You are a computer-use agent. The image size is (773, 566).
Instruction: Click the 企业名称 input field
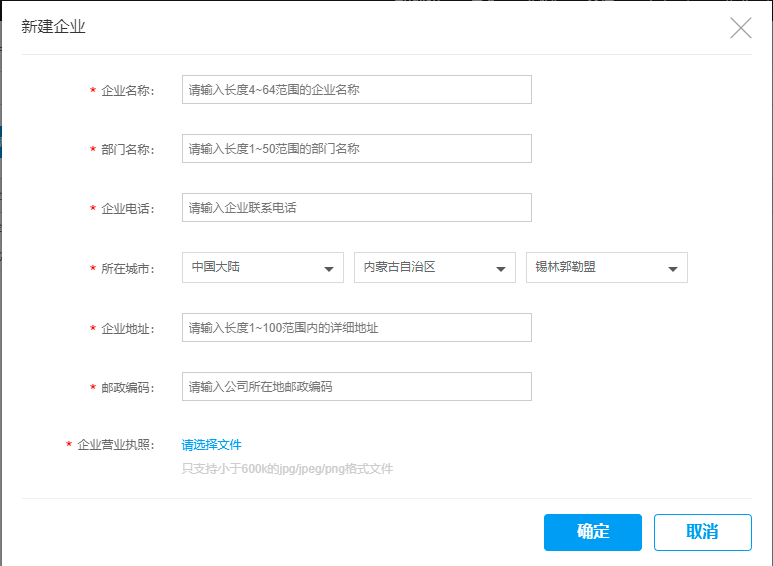point(356,90)
